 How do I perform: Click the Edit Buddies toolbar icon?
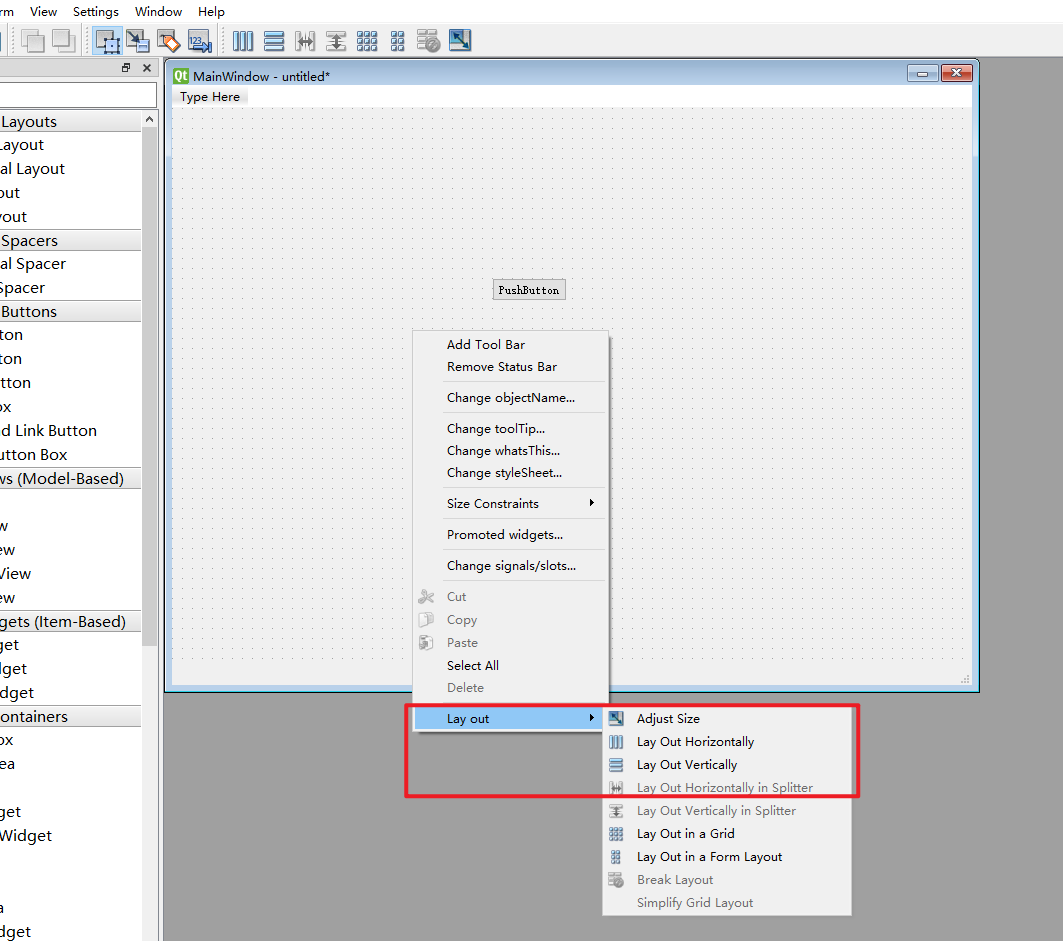(x=169, y=41)
